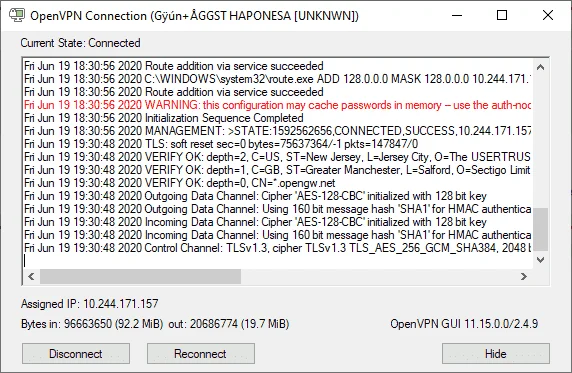
Task: Click the Reconnect button
Action: [201, 353]
